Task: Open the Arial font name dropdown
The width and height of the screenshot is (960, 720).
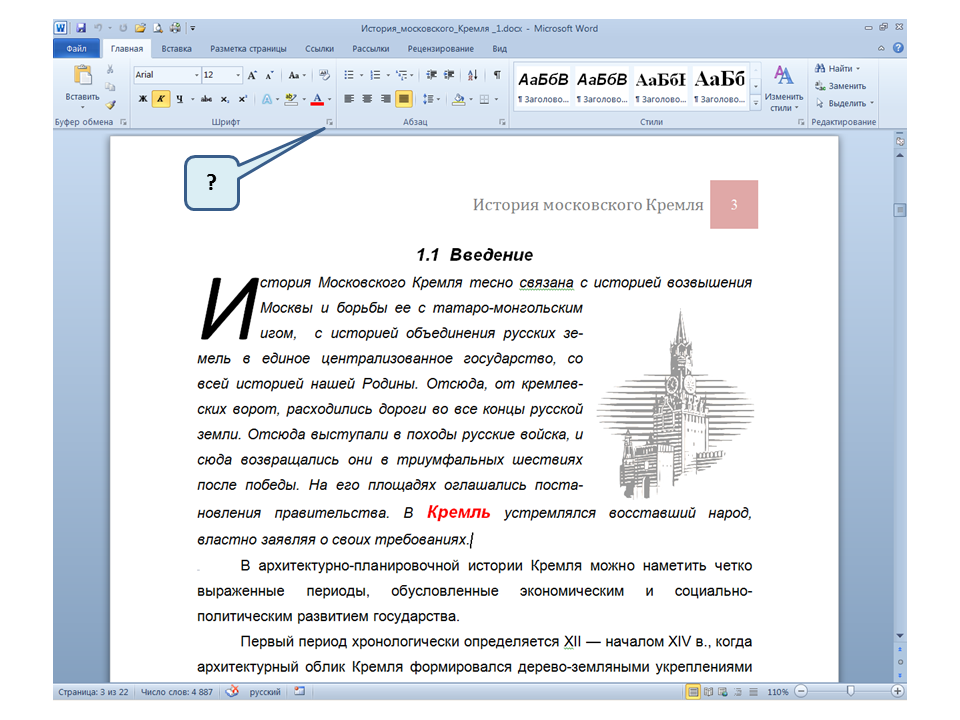Action: 196,75
